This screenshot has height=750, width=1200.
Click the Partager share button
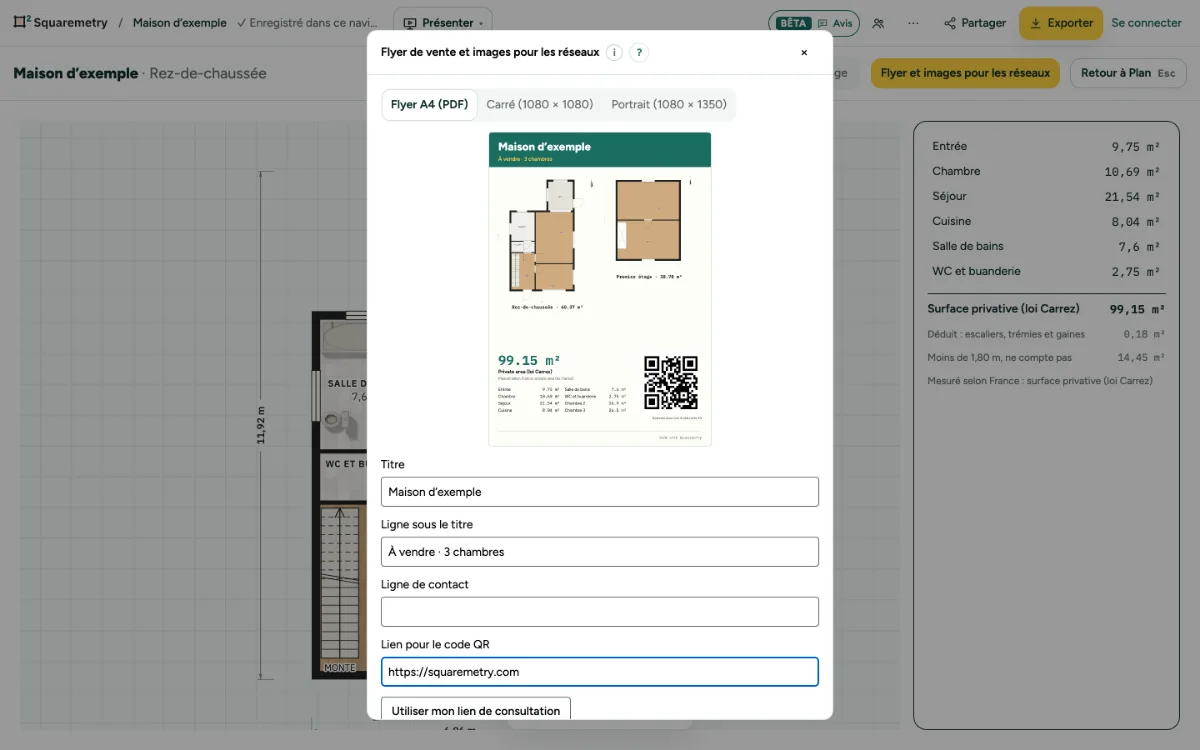pyautogui.click(x=975, y=23)
